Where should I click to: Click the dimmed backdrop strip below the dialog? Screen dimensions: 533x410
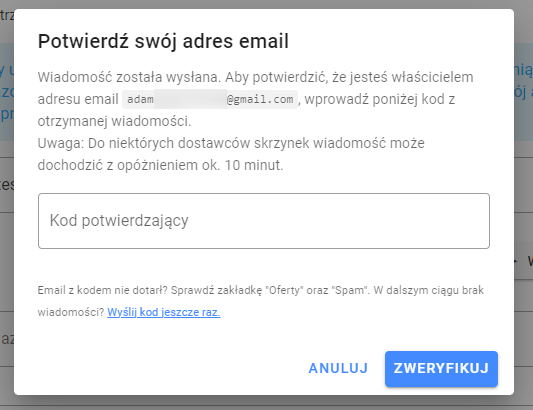[266, 403]
